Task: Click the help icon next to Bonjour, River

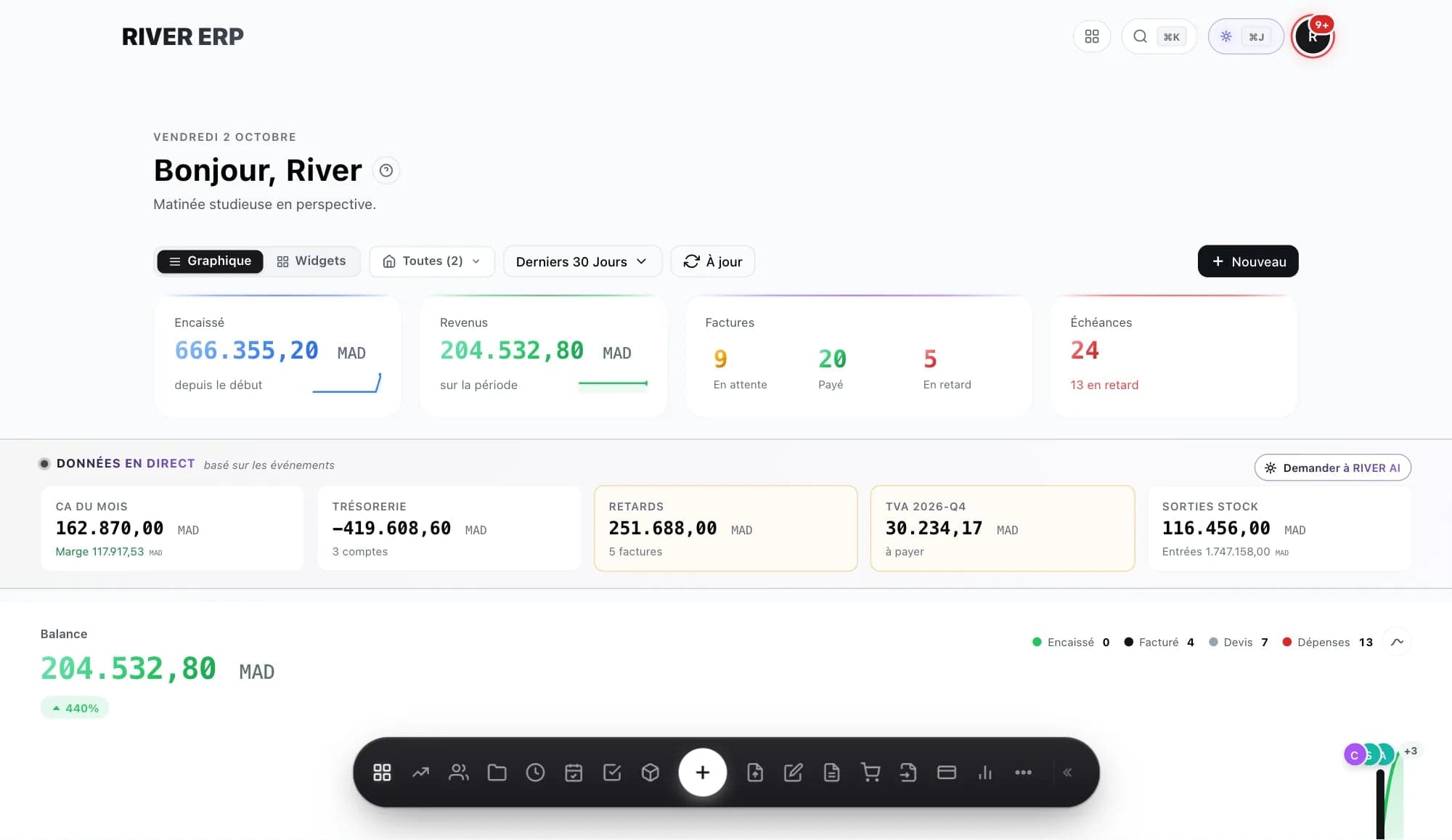Action: (x=386, y=171)
